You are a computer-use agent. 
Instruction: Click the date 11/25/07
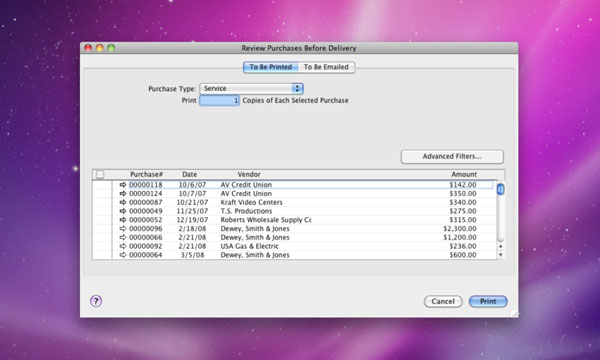tap(192, 211)
